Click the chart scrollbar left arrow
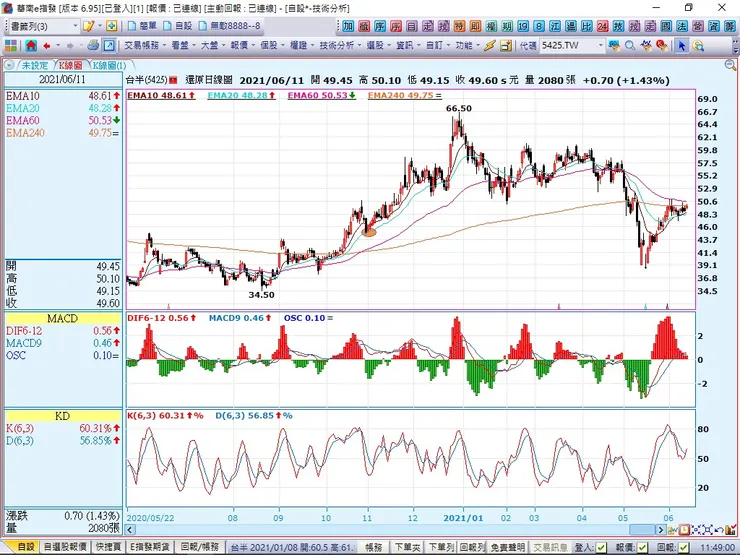Viewport: 740px width, 555px height. pyautogui.click(x=131, y=530)
